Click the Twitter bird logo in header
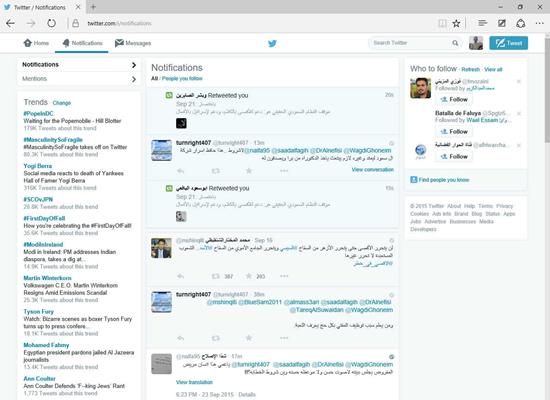This screenshot has height=400, width=550. point(272,44)
